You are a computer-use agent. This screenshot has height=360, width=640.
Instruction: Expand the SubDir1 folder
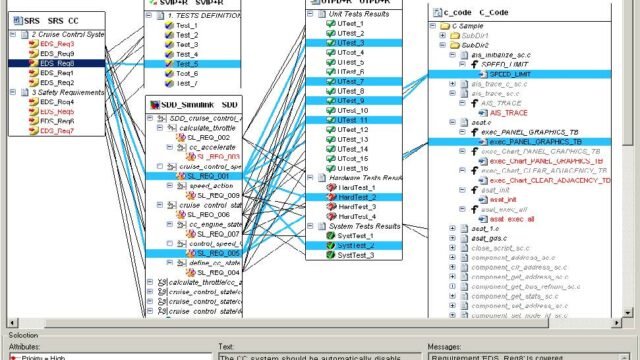[x=442, y=36]
